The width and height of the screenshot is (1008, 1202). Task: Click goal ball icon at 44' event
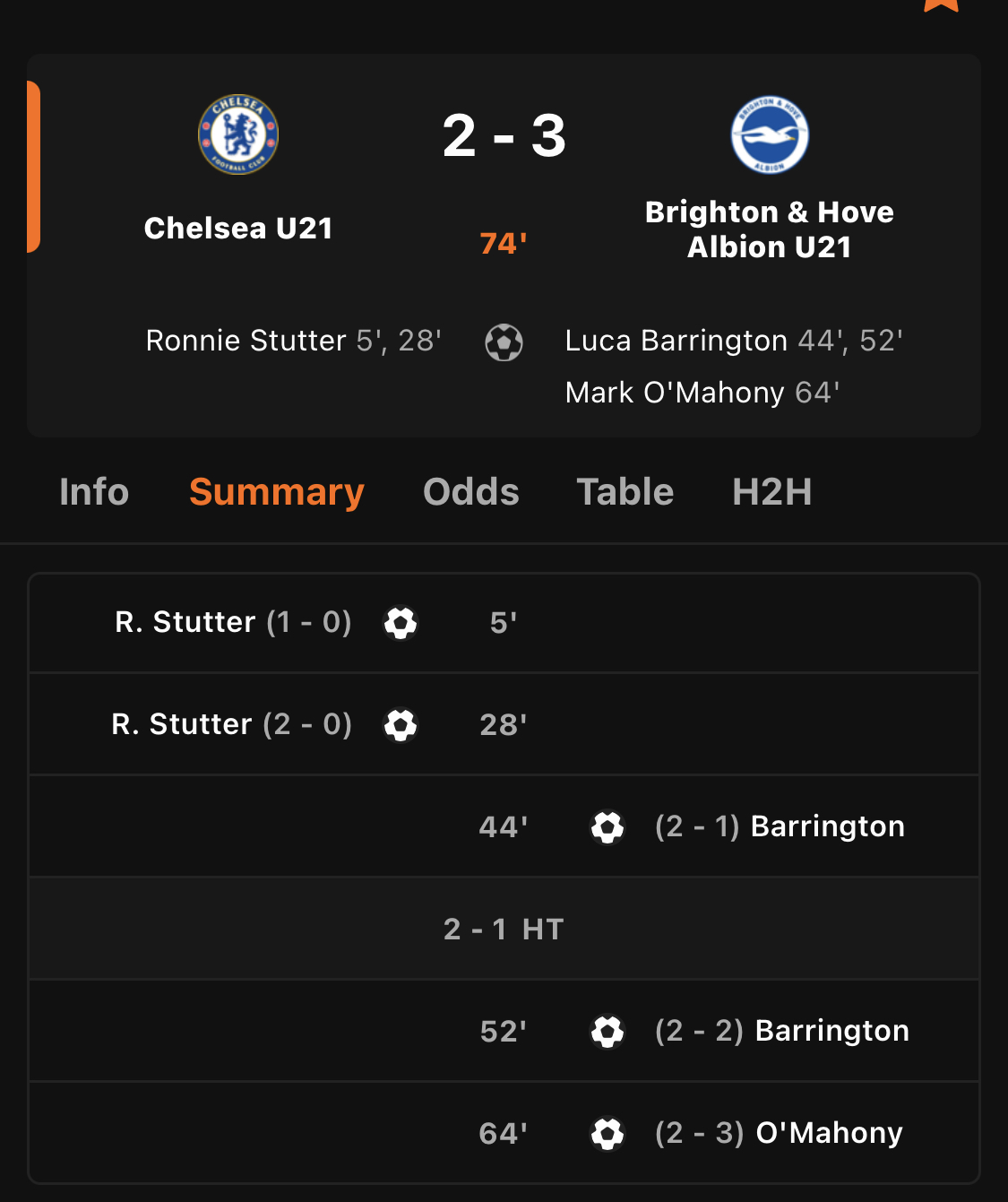pos(607,827)
